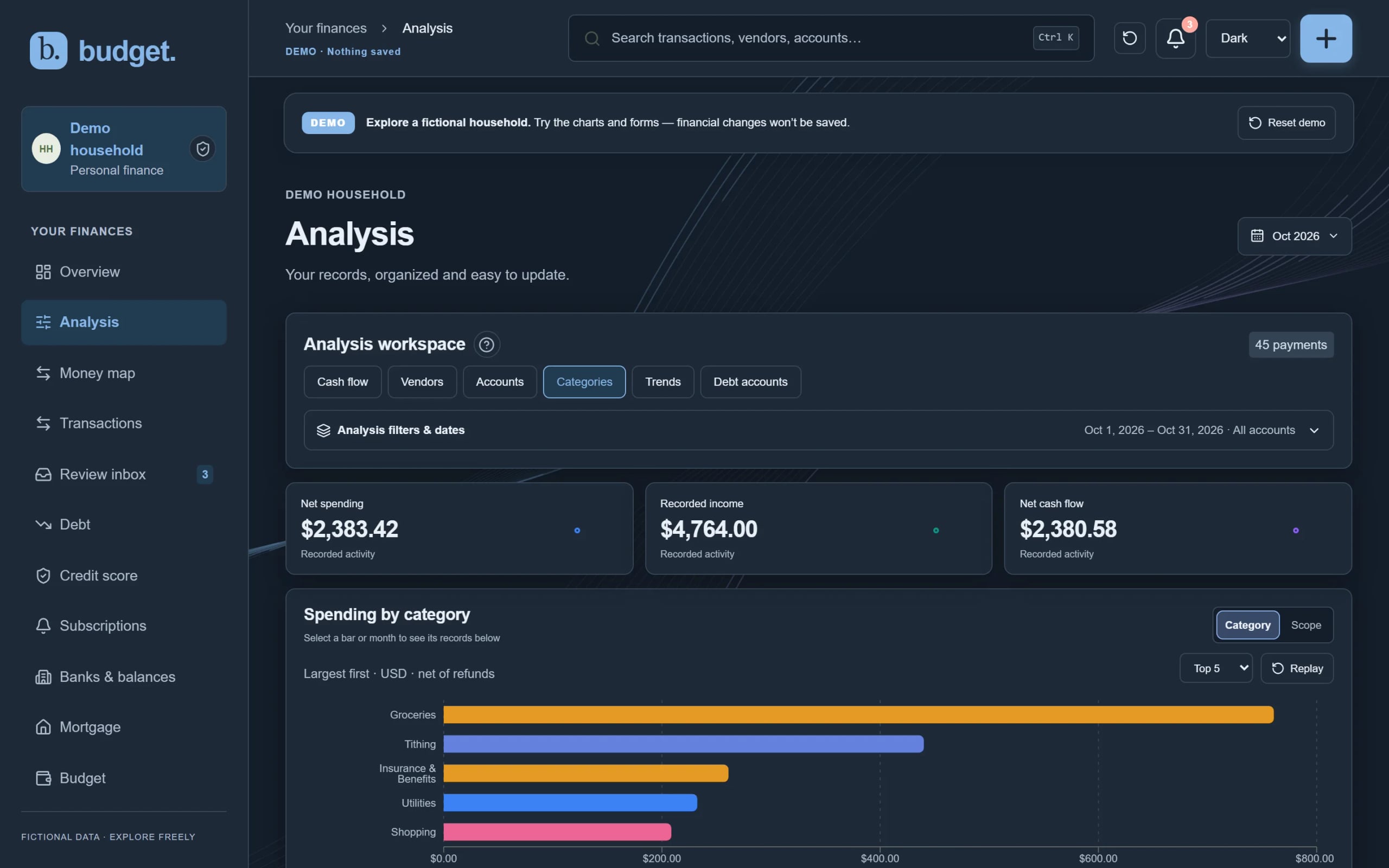Click the Mortgage house icon
1389x868 pixels.
[x=43, y=727]
